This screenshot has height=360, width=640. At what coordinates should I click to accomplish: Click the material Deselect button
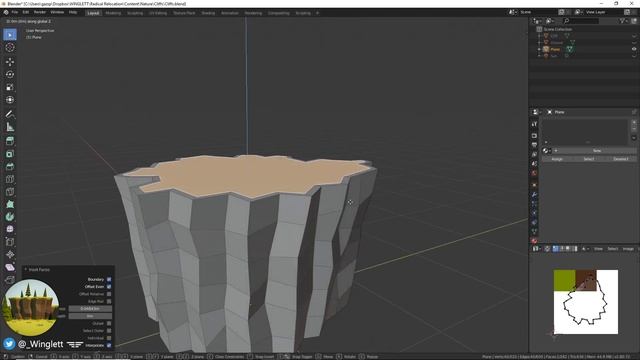tap(620, 159)
